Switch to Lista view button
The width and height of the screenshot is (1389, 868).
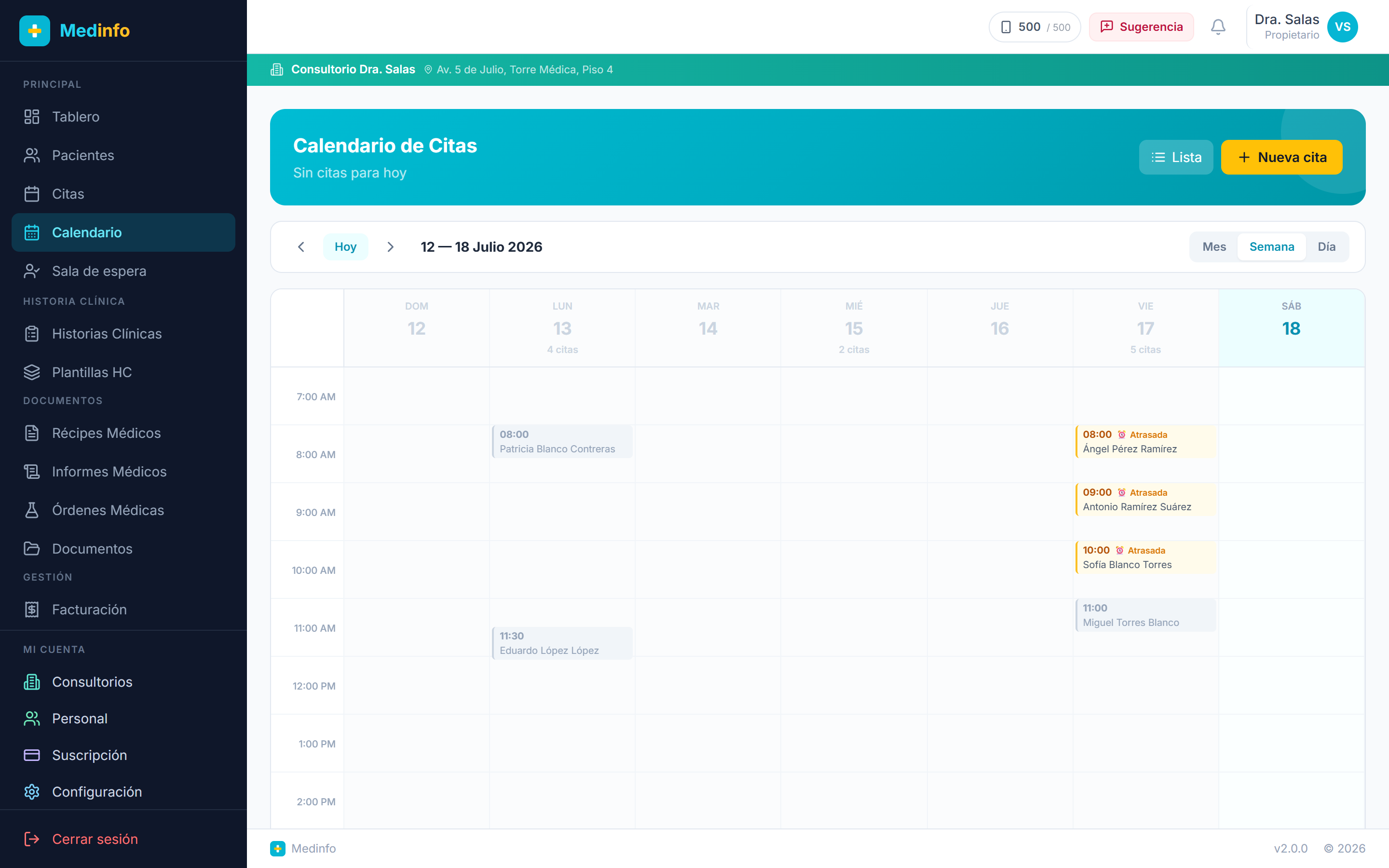click(1175, 157)
